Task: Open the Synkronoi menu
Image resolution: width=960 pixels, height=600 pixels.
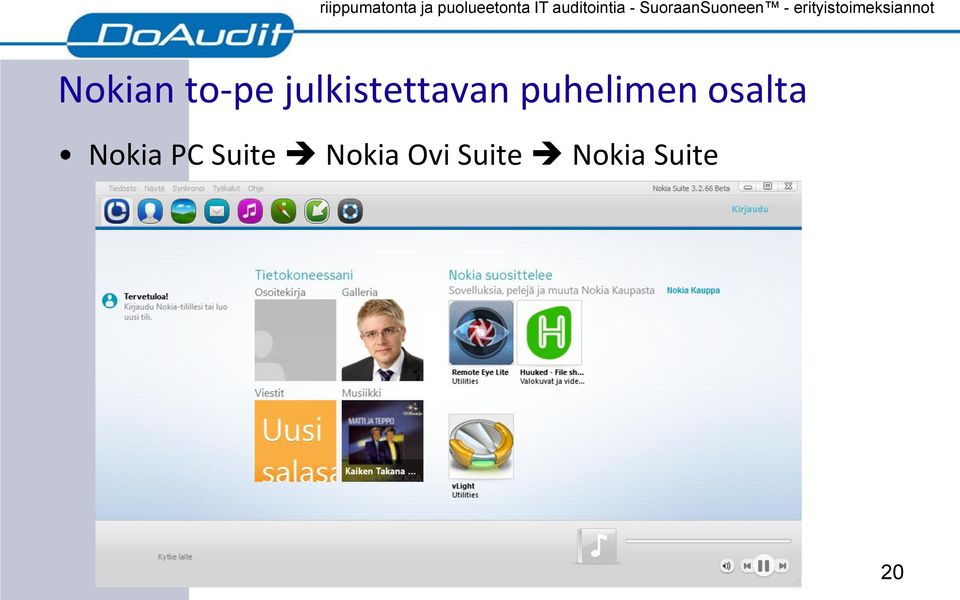Action: click(188, 189)
